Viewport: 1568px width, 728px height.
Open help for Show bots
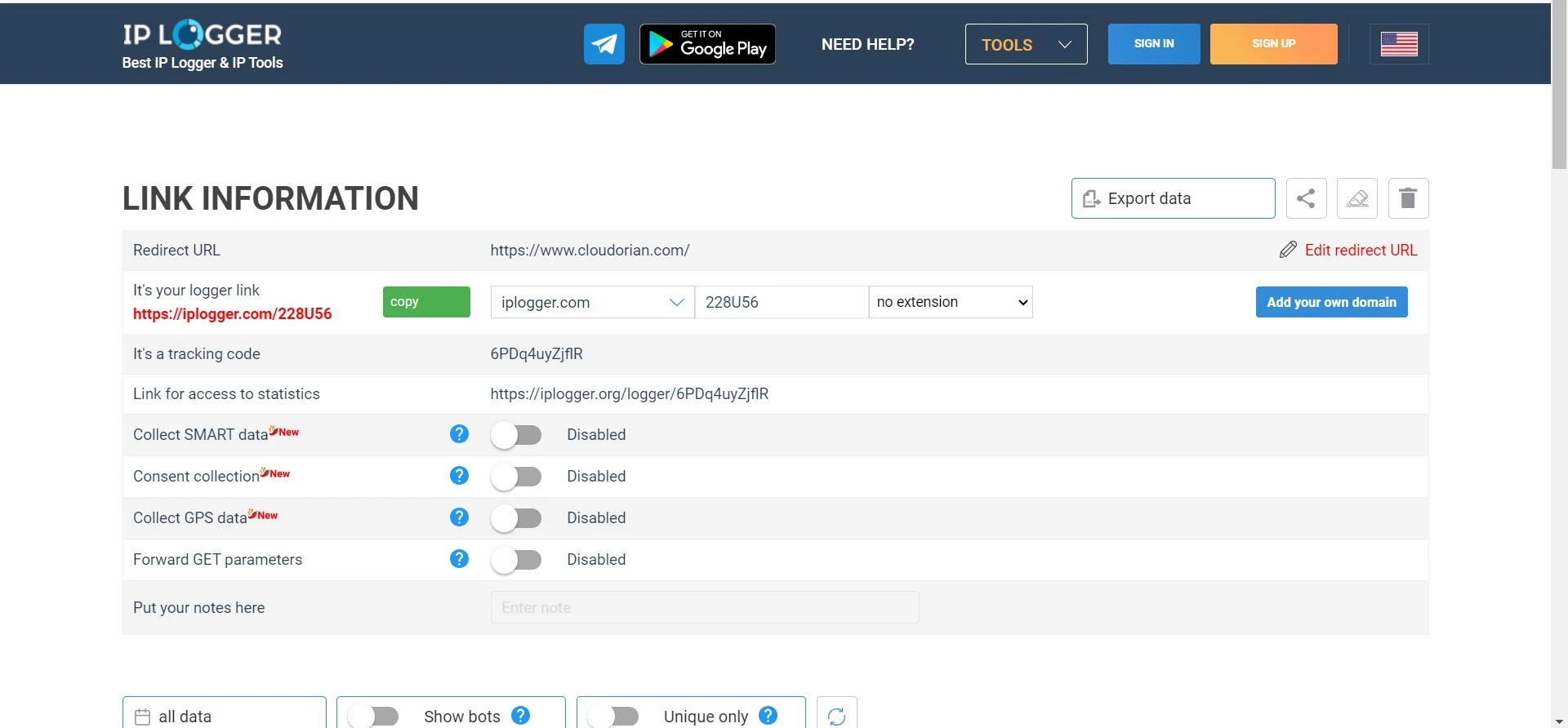click(x=520, y=716)
